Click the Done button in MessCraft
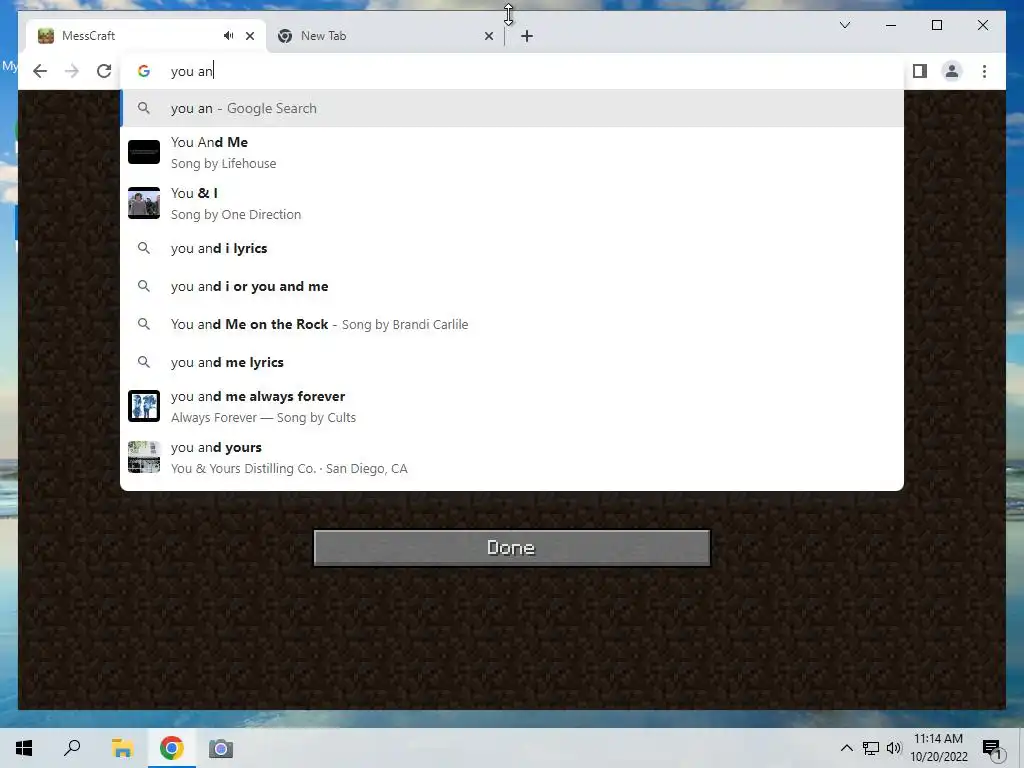This screenshot has height=768, width=1024. tap(512, 548)
